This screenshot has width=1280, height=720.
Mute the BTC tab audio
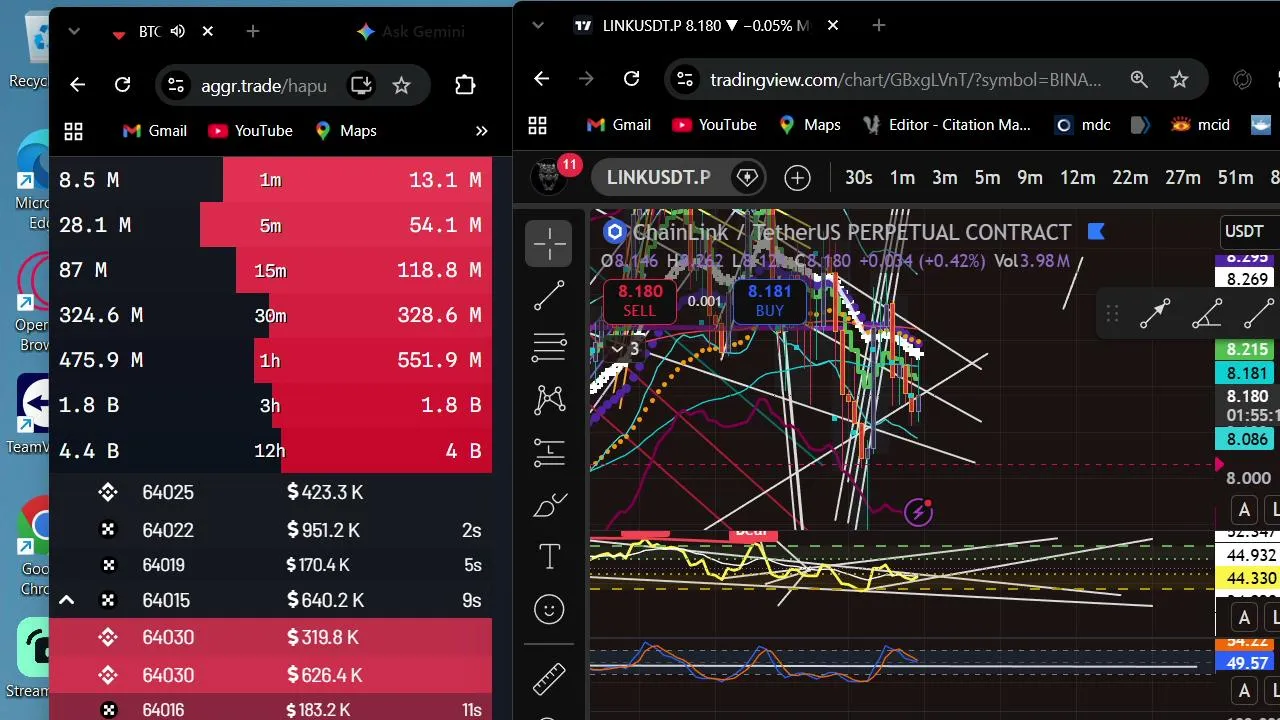click(x=178, y=32)
